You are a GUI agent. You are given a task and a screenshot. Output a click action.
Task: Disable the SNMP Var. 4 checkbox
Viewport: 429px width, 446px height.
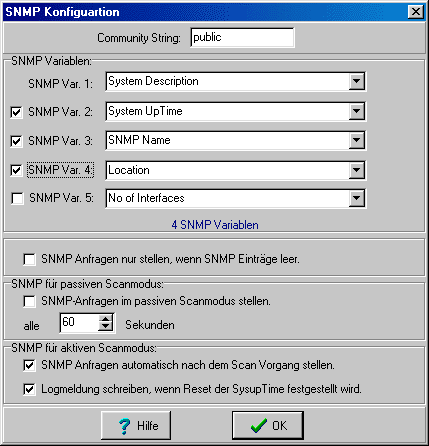click(16, 170)
